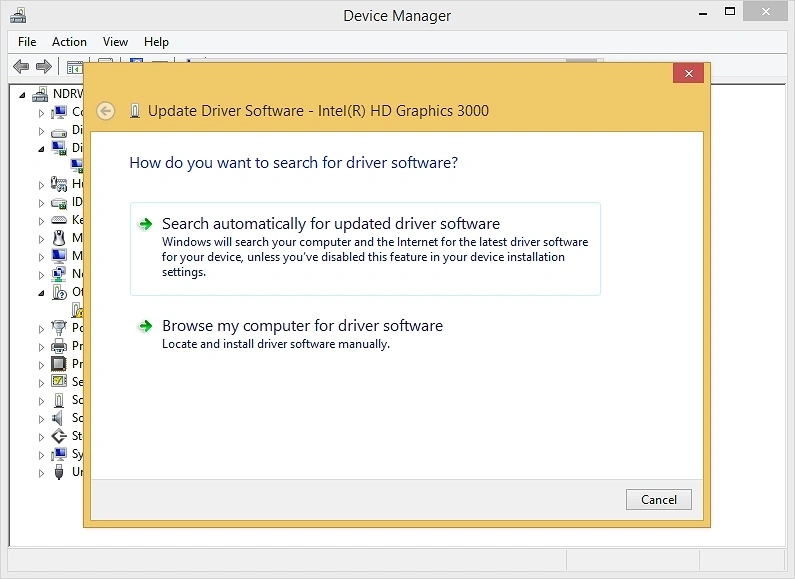Select the Sound speaker icon
Screen dimensions: 795x579
(x=58, y=418)
